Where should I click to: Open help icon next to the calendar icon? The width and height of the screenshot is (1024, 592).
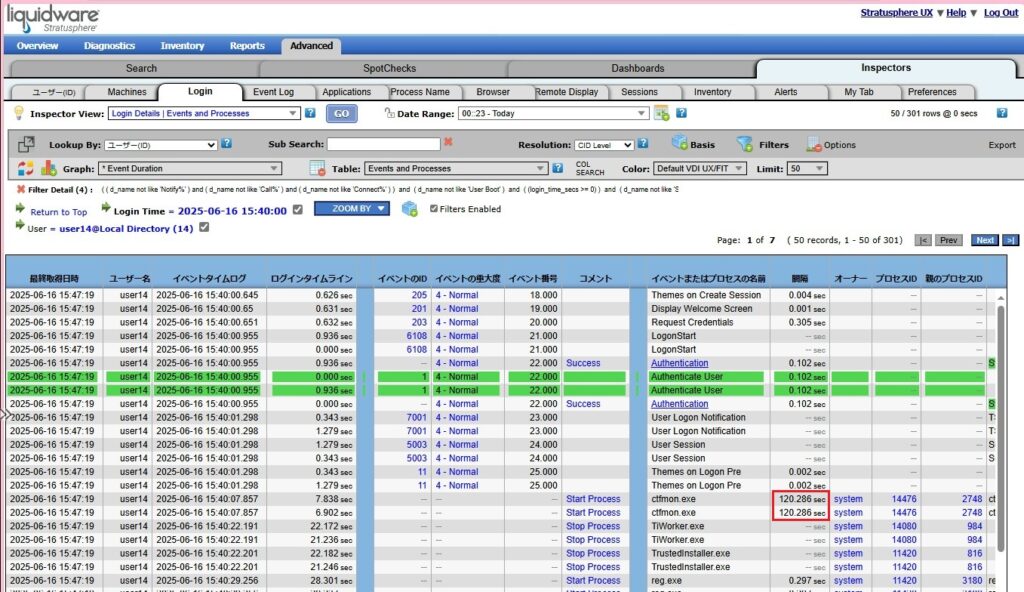tap(681, 113)
